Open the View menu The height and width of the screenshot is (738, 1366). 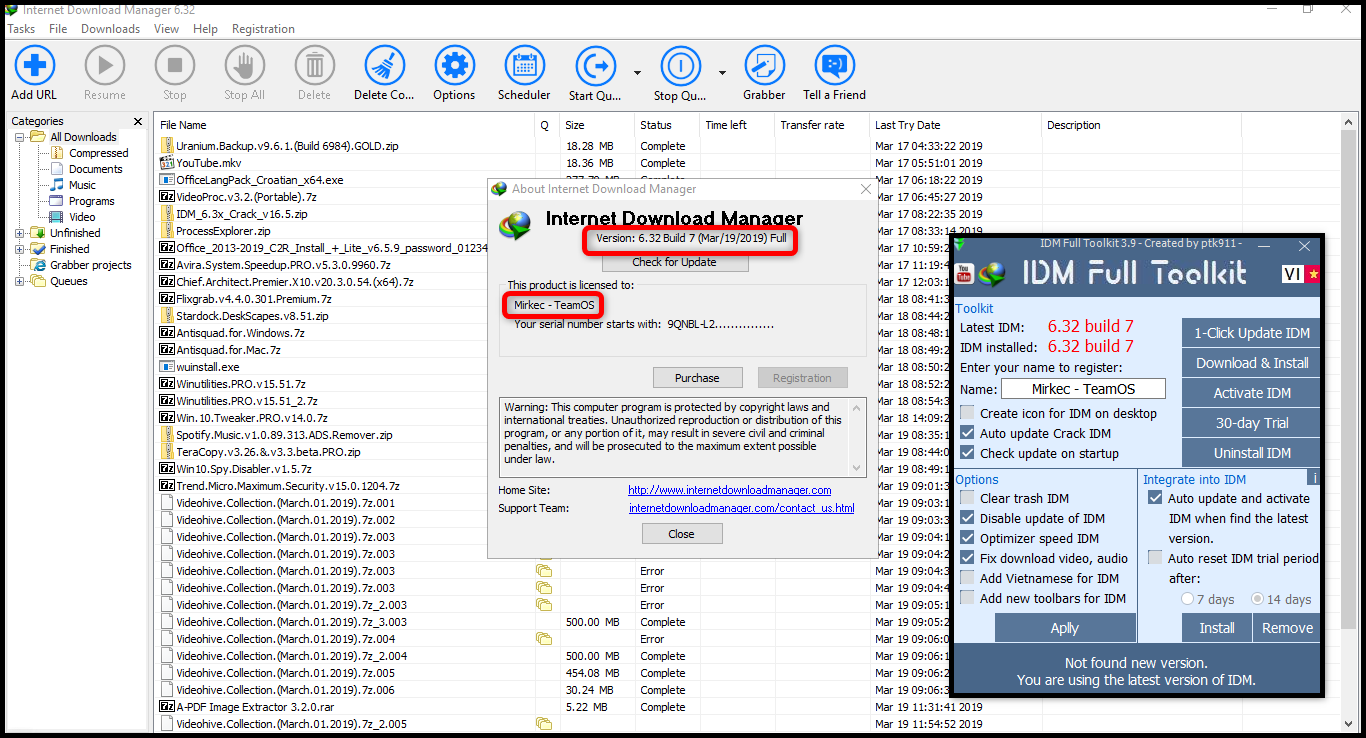pyautogui.click(x=167, y=29)
